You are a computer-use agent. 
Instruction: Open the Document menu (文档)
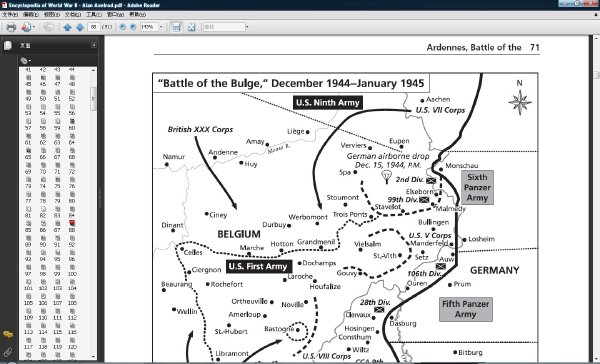73,15
